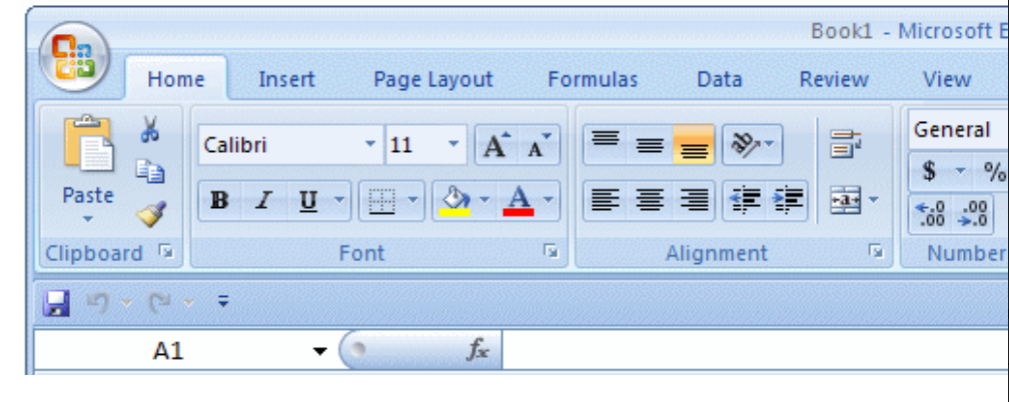Expand the font size dropdown
Screen dimensions: 1009x402
(453, 146)
